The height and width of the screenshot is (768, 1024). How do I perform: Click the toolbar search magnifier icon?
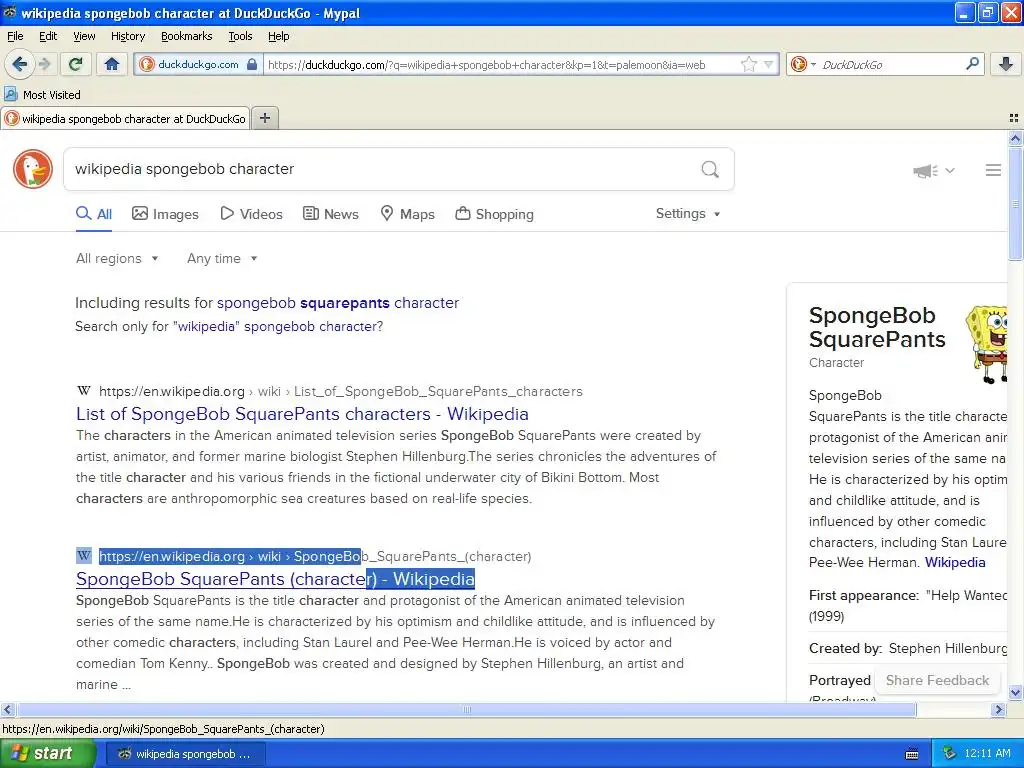pyautogui.click(x=972, y=64)
